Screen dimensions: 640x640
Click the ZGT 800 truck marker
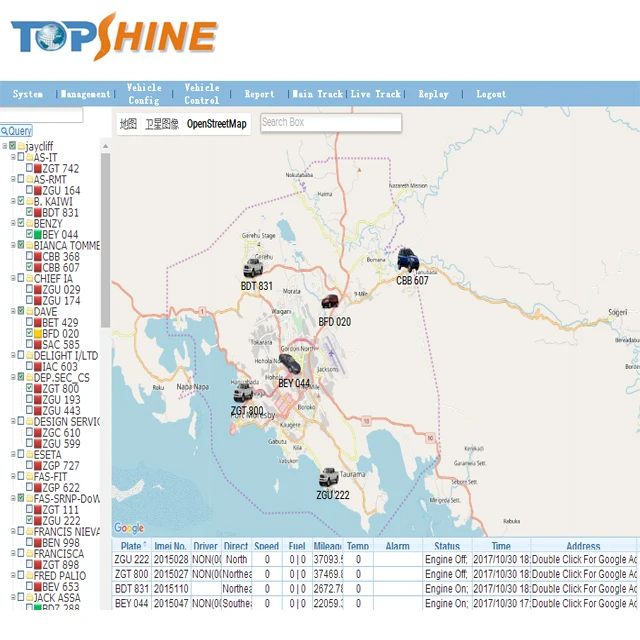243,392
